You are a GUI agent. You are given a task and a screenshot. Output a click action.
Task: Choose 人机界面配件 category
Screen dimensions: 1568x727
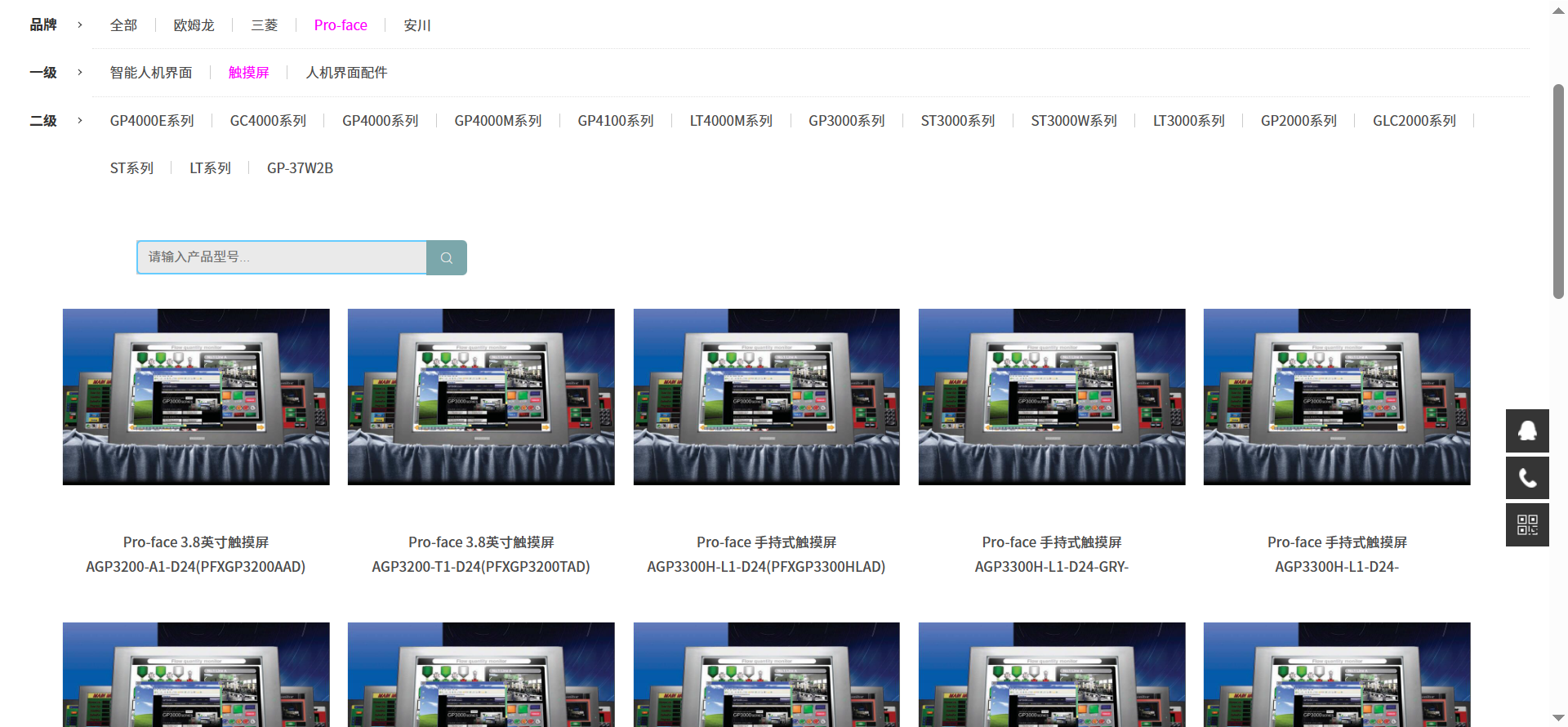point(346,73)
